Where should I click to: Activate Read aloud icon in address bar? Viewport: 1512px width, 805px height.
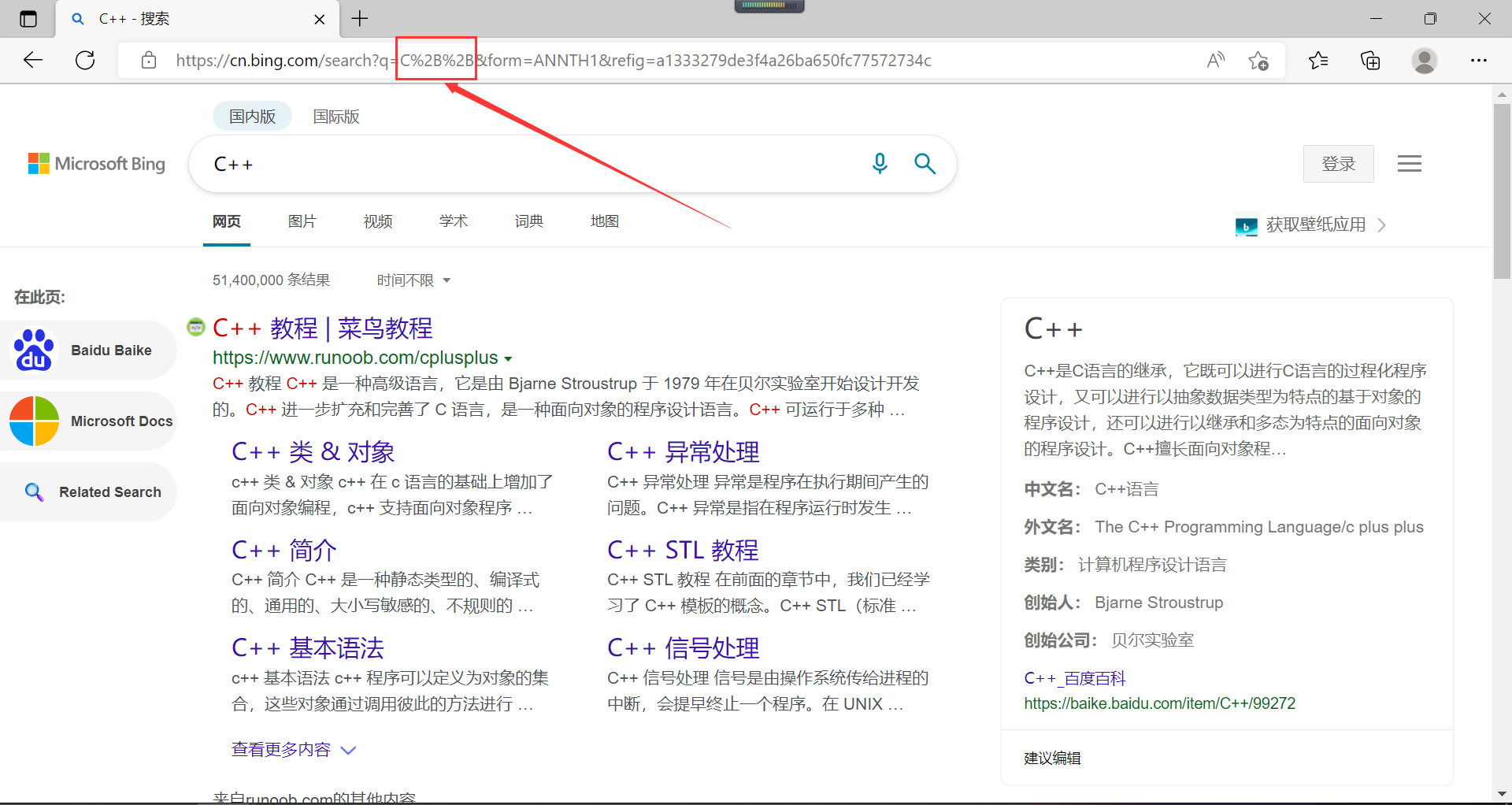pos(1216,61)
